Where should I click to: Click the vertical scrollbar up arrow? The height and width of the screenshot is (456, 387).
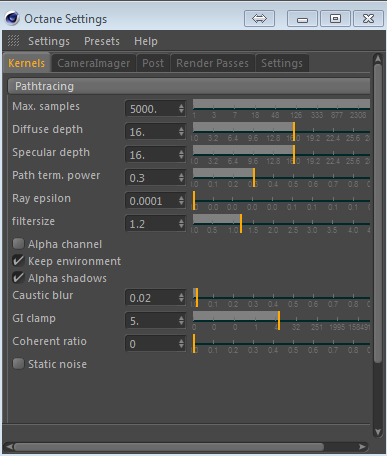point(378,59)
